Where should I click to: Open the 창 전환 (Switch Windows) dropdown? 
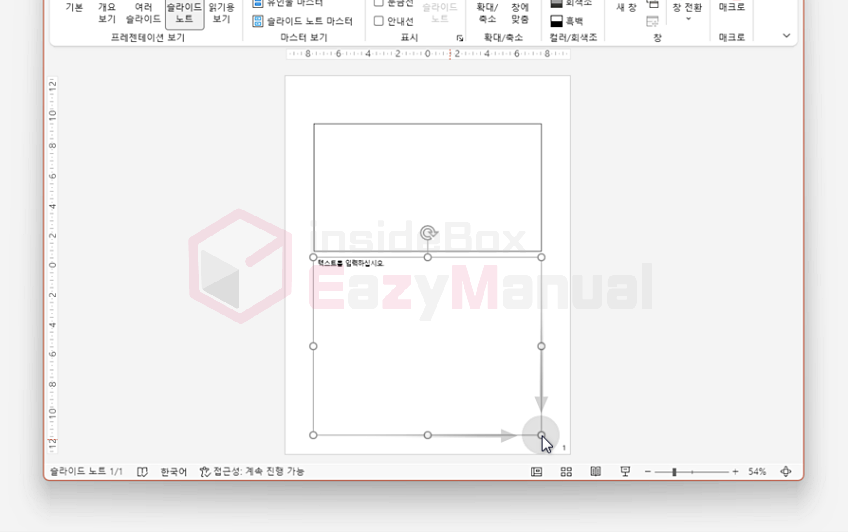tap(687, 11)
